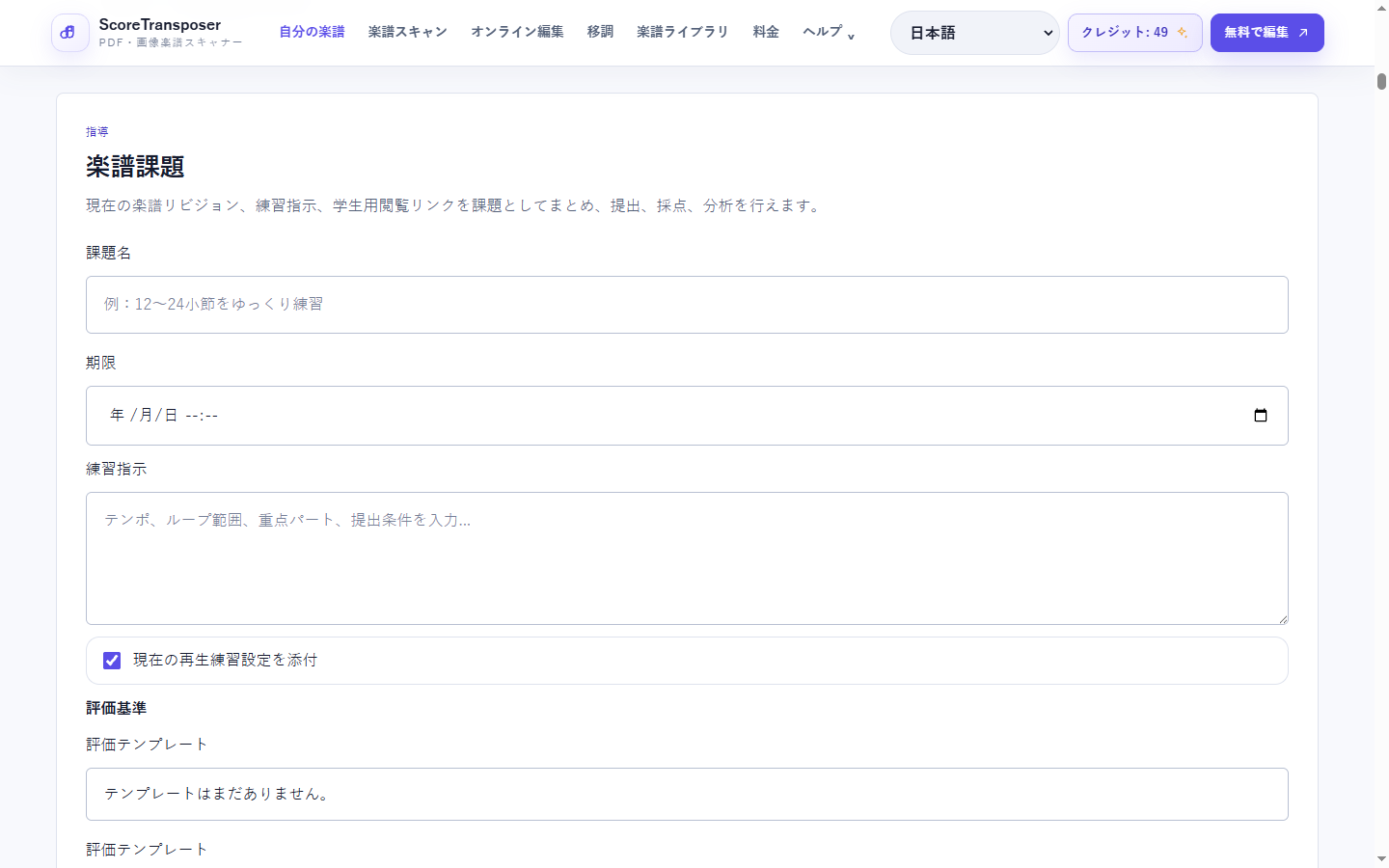Click the ScoreTransposer logo icon
The width and height of the screenshot is (1389, 868).
tap(69, 33)
